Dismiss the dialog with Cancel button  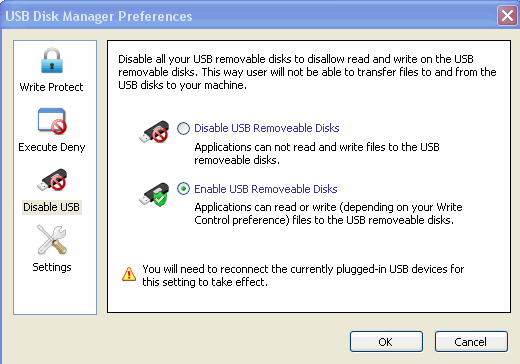click(471, 342)
